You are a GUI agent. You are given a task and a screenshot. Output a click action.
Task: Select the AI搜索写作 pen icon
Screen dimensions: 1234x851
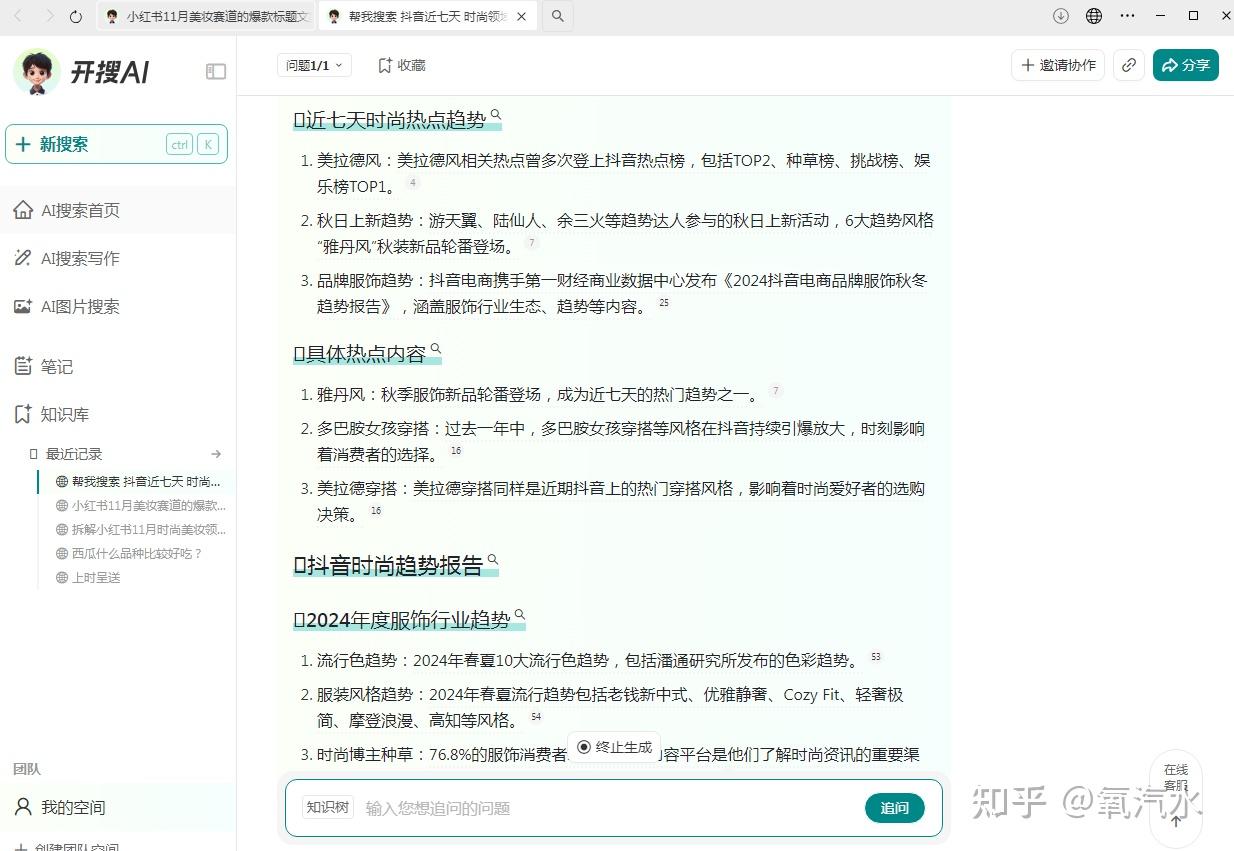[22, 258]
